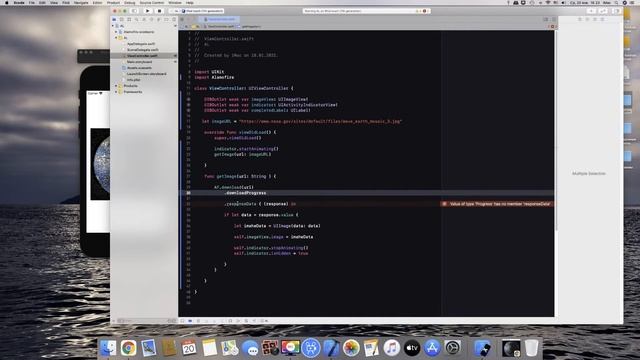Click the error annotation 'has no member responseData'
The height and width of the screenshot is (360, 640).
coord(497,204)
